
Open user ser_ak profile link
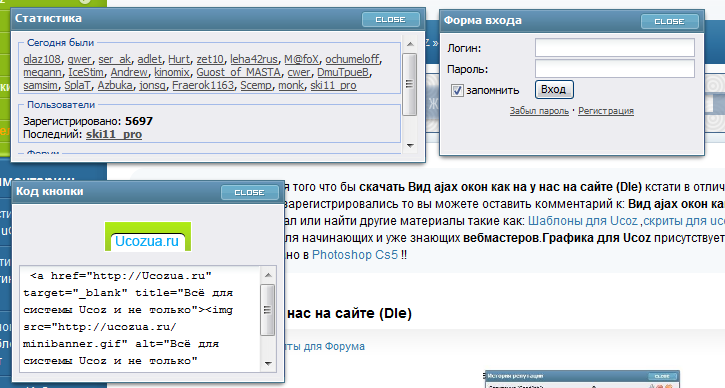[x=115, y=59]
